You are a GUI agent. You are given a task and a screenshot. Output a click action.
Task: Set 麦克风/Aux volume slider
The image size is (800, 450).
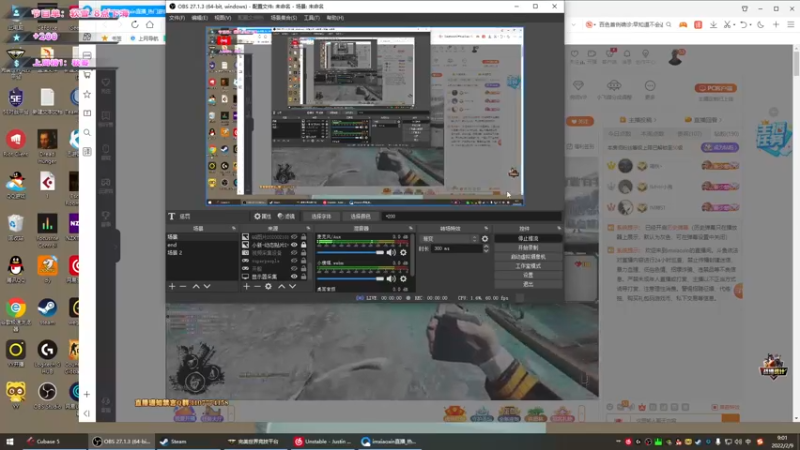(350, 253)
